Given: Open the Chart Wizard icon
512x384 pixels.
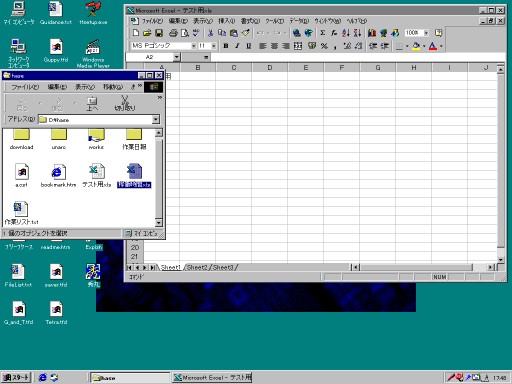Looking at the screenshot, I should coord(372,33).
